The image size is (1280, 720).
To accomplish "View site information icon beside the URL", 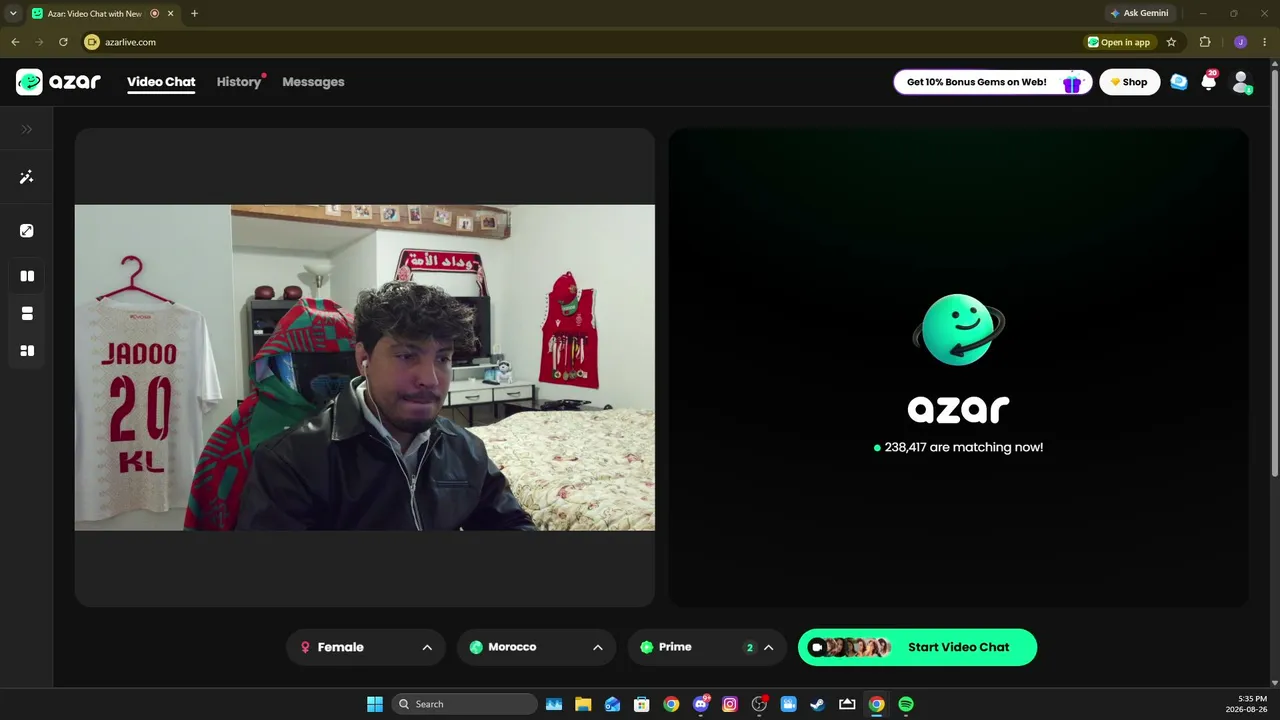I will tap(92, 42).
